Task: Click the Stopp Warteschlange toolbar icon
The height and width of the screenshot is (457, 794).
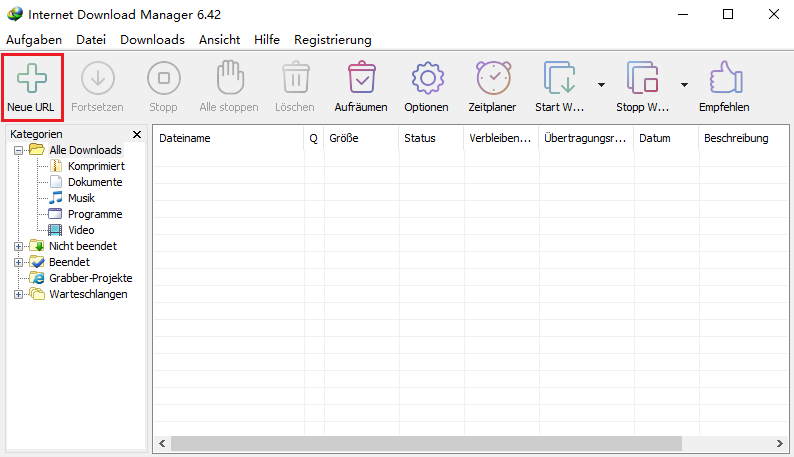Action: click(x=642, y=79)
